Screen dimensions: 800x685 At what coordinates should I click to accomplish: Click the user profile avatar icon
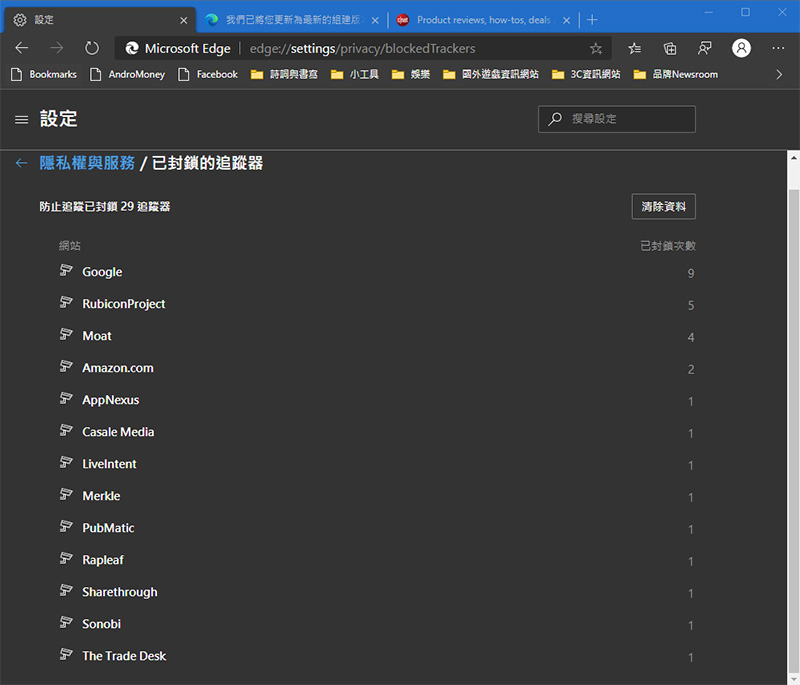[741, 48]
